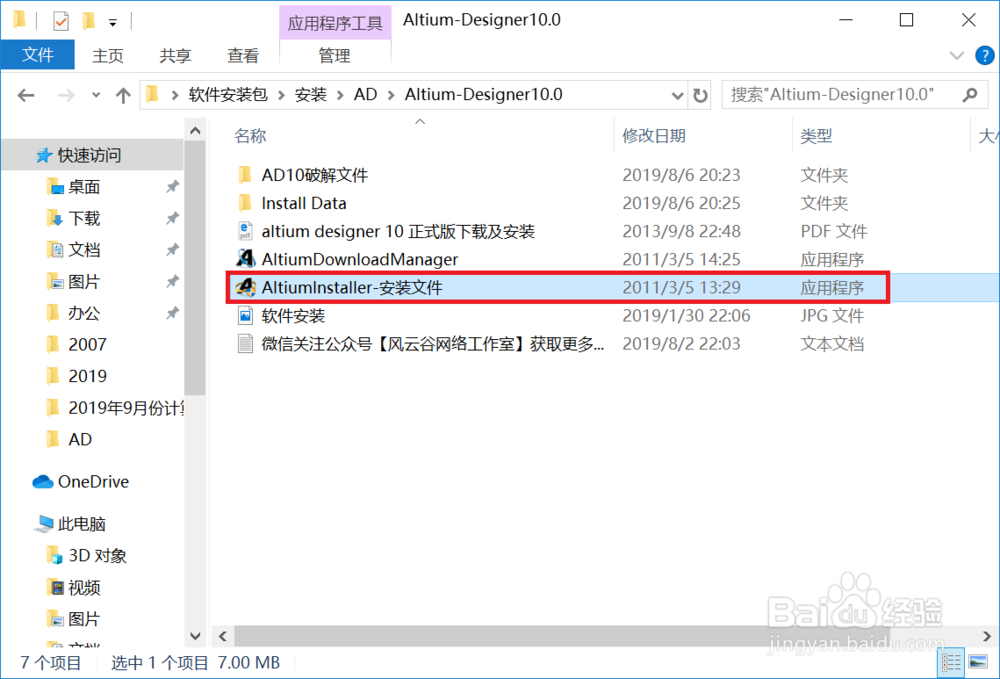Click the Help question mark button
Image resolution: width=1000 pixels, height=679 pixels.
[x=988, y=55]
